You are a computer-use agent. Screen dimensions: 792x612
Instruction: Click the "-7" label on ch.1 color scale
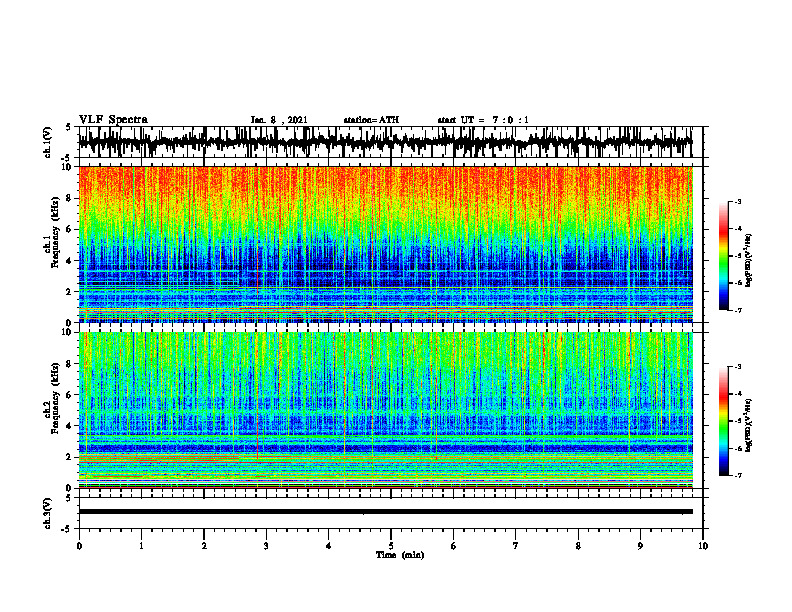click(x=737, y=310)
